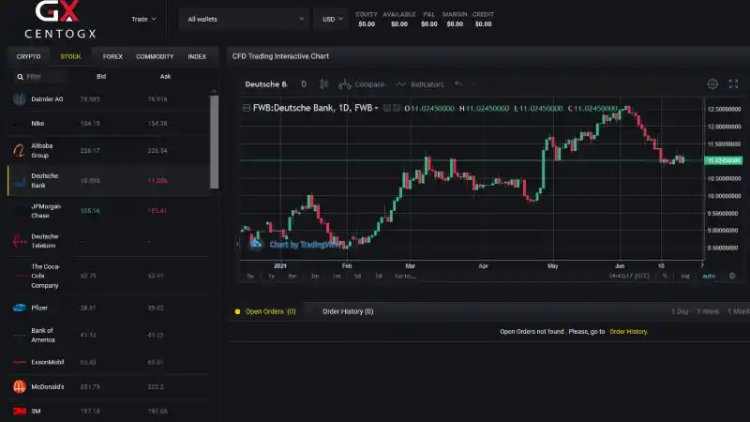Select Daimler AG in the stock list
The height and width of the screenshot is (422, 750).
109,99
